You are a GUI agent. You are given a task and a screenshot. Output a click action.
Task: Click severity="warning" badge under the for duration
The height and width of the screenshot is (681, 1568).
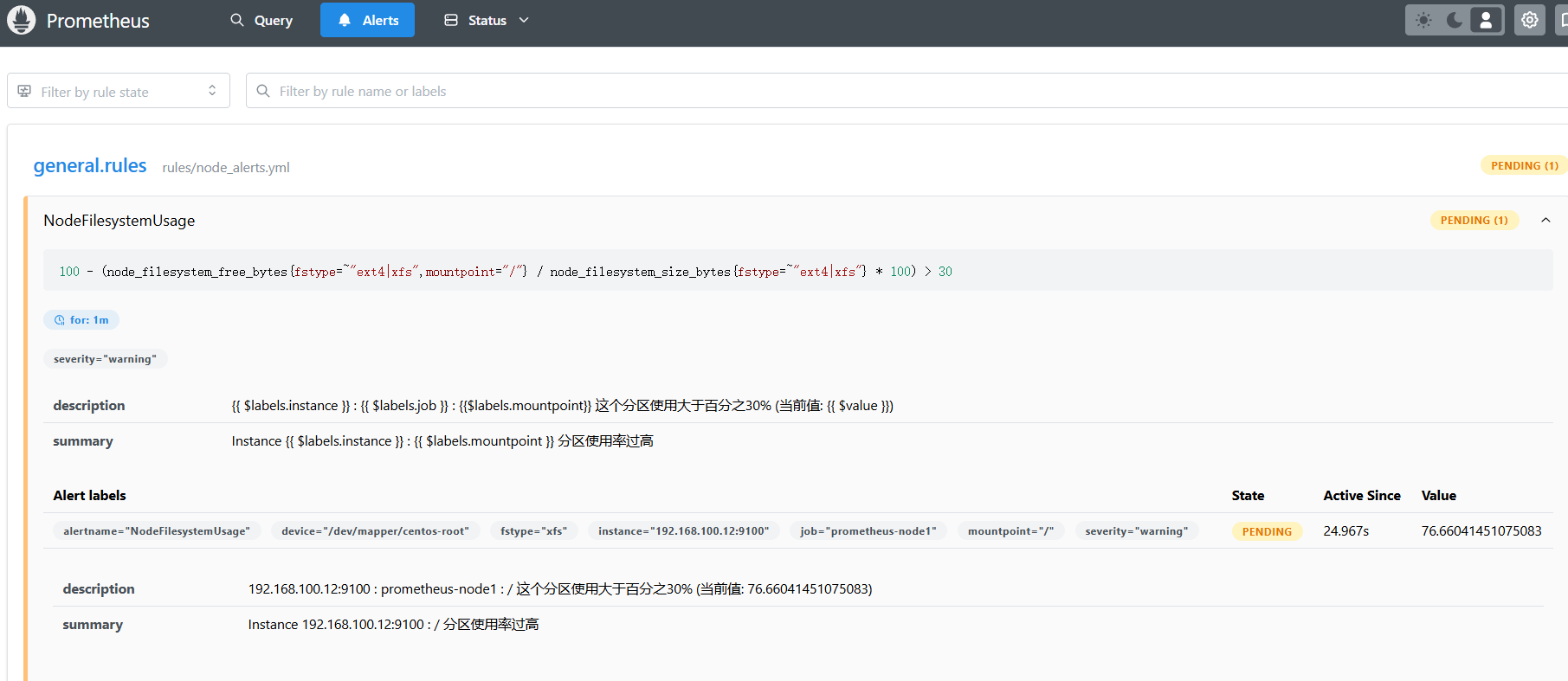click(105, 359)
